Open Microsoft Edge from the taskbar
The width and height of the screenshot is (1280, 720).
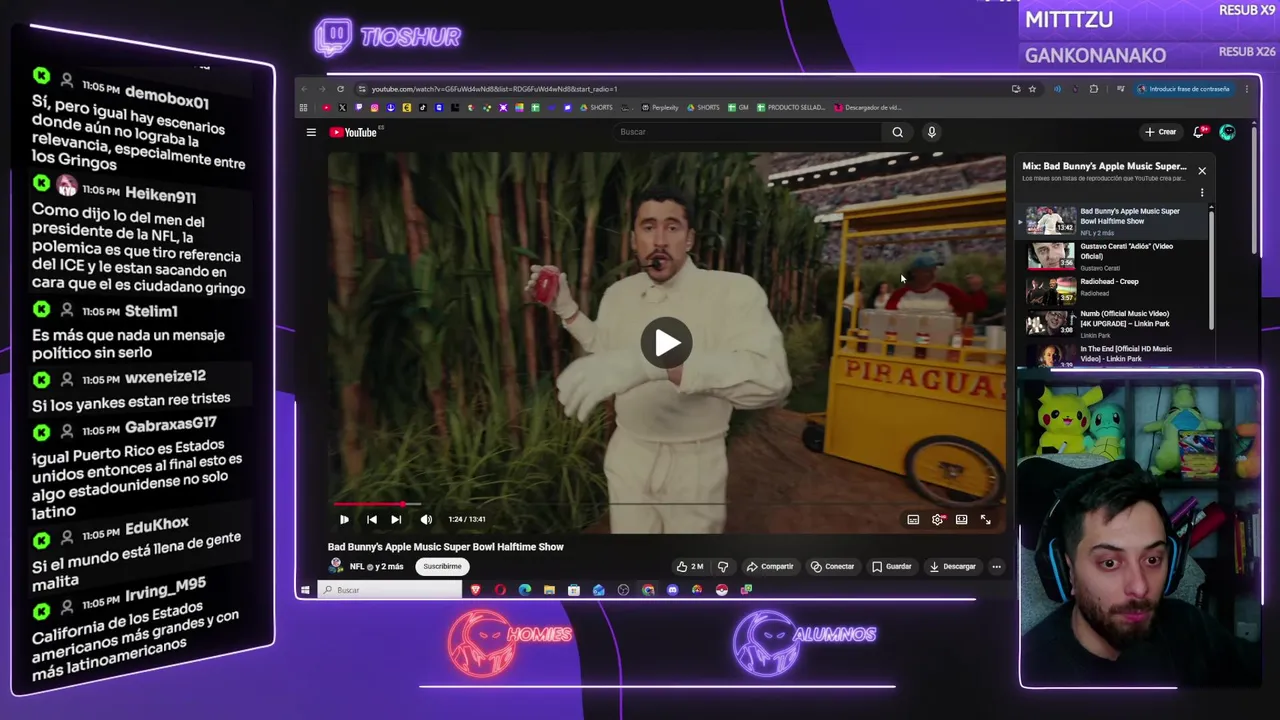point(525,590)
